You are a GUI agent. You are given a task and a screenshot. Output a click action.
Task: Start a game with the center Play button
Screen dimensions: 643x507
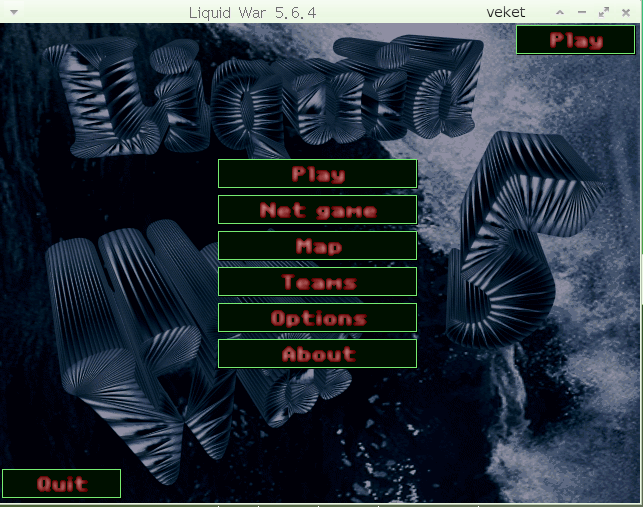point(317,174)
